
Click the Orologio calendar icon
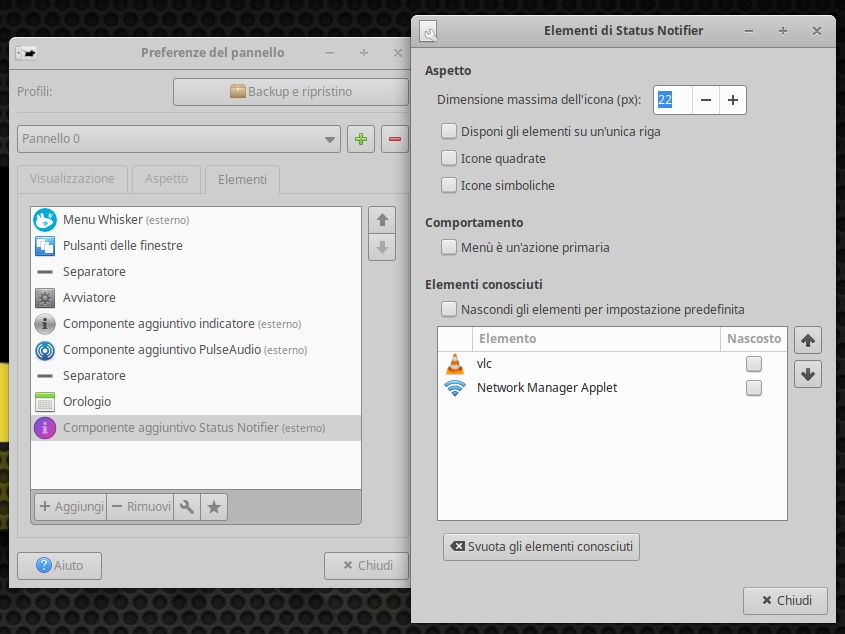[45, 402]
